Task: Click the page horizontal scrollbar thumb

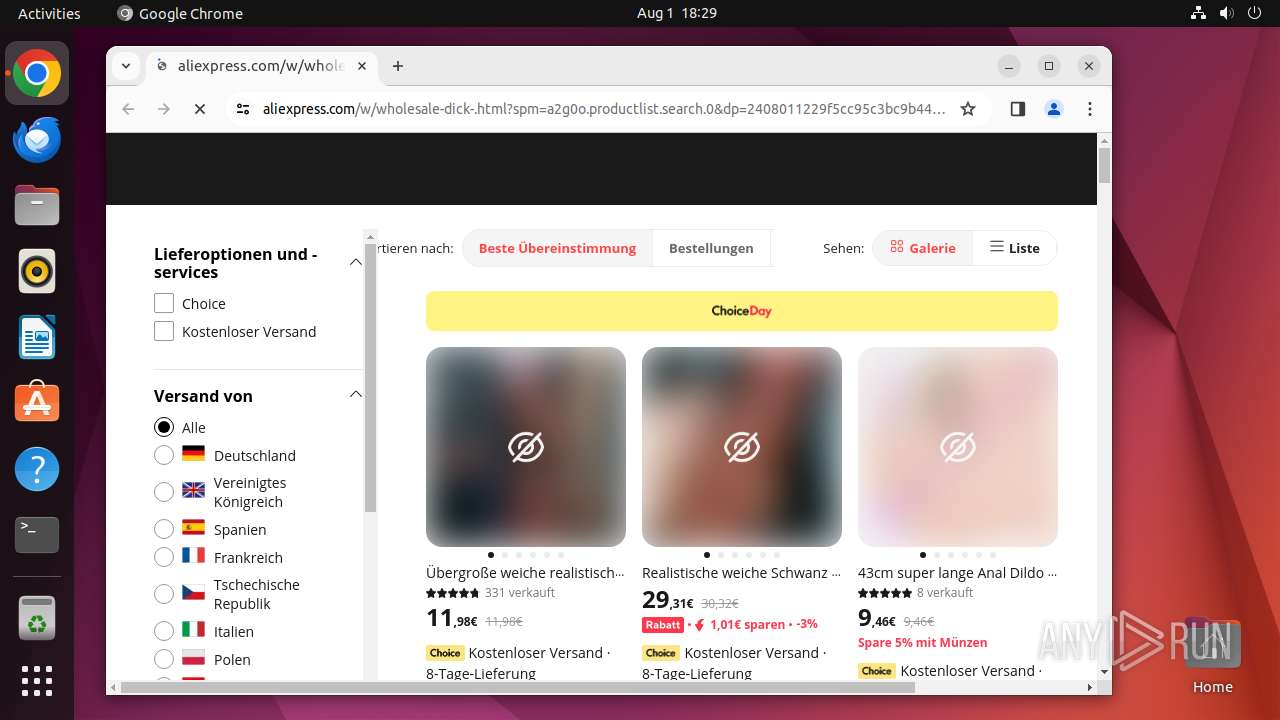Action: click(x=518, y=687)
